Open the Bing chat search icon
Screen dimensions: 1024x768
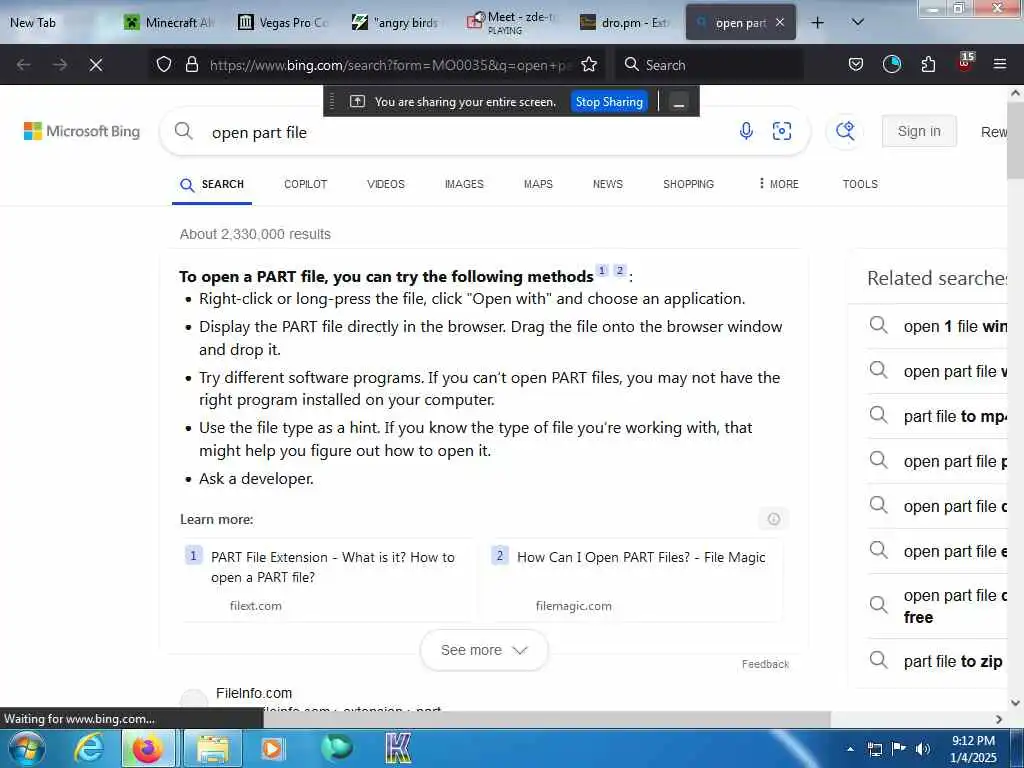845,131
